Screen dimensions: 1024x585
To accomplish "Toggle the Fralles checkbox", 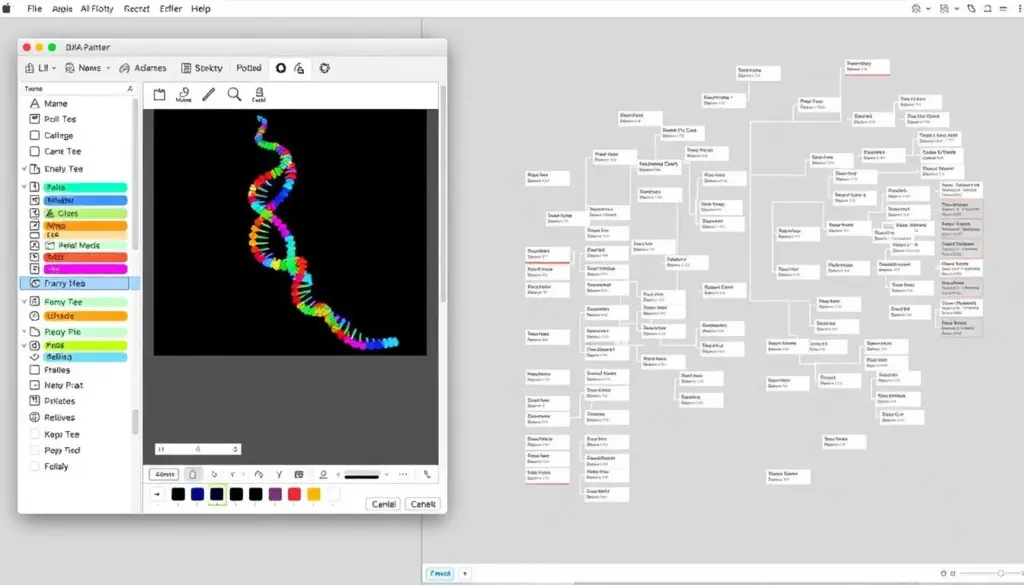I will coord(35,370).
